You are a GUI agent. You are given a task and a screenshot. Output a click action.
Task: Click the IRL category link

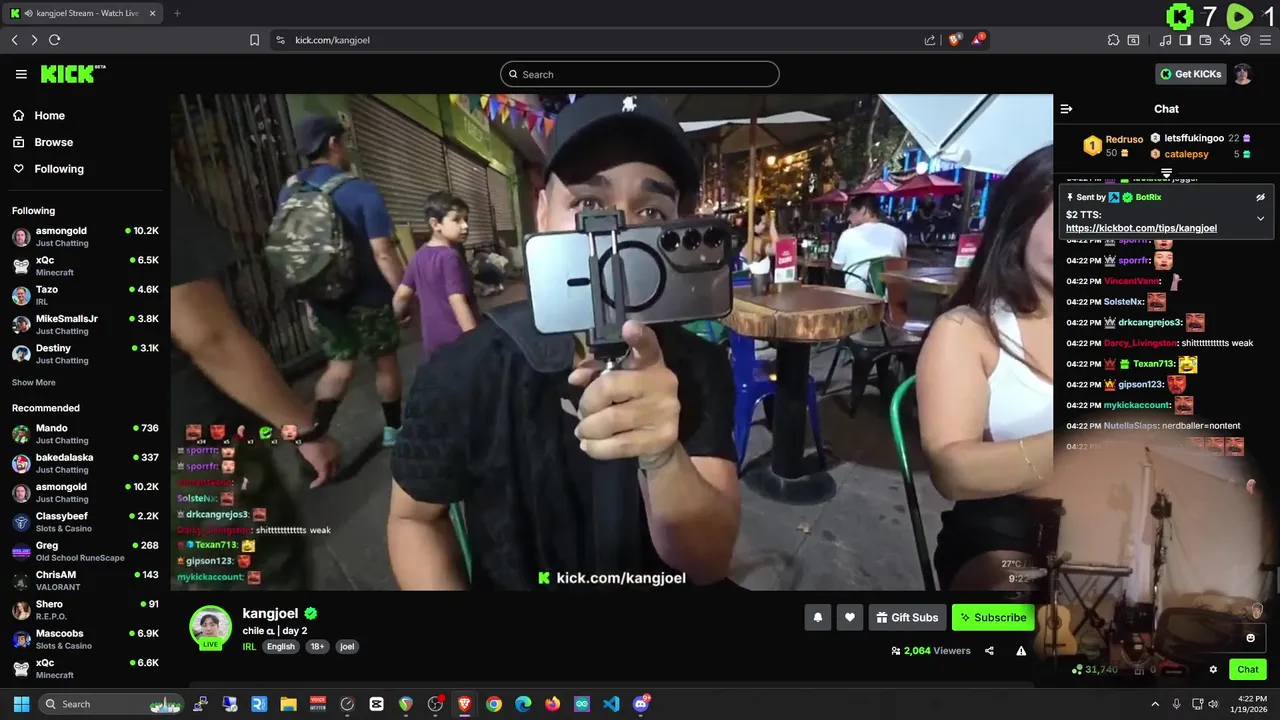[249, 646]
